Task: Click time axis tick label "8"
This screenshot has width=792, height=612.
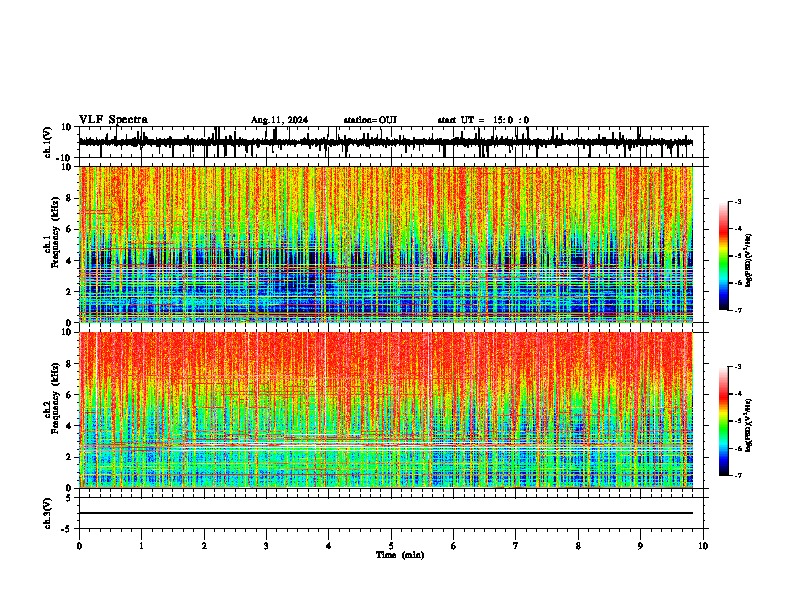Action: point(578,546)
